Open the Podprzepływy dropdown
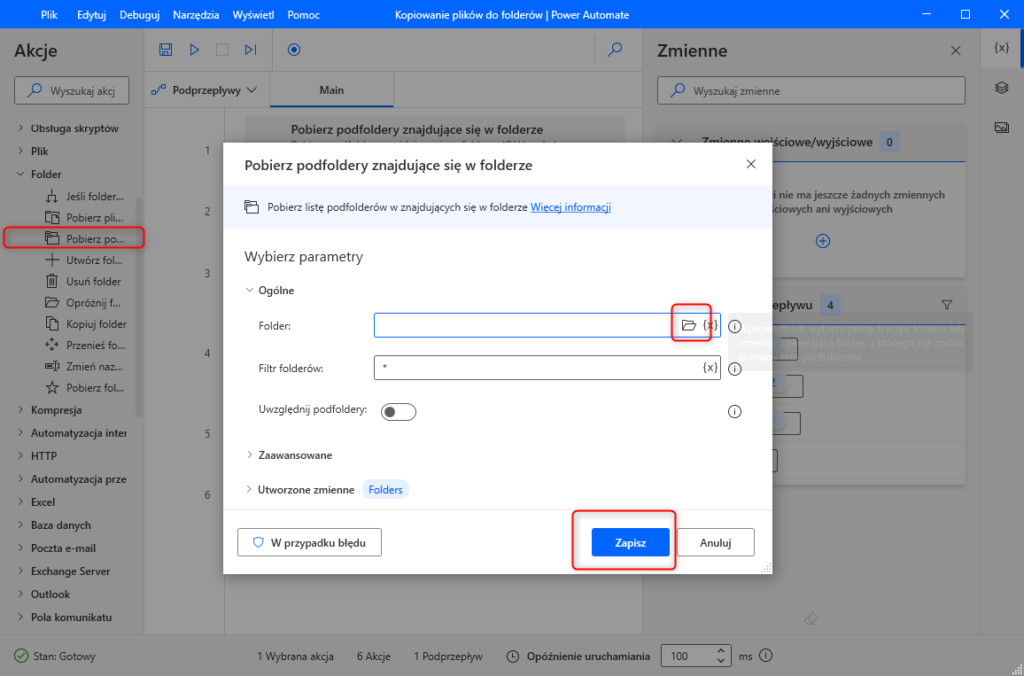Image resolution: width=1024 pixels, height=676 pixels. (x=204, y=90)
